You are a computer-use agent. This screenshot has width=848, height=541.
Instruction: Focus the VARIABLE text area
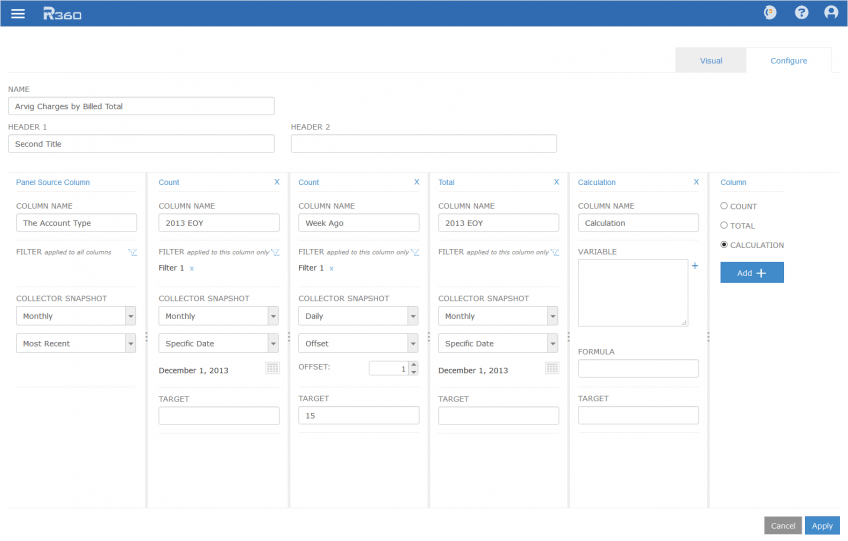click(x=633, y=293)
